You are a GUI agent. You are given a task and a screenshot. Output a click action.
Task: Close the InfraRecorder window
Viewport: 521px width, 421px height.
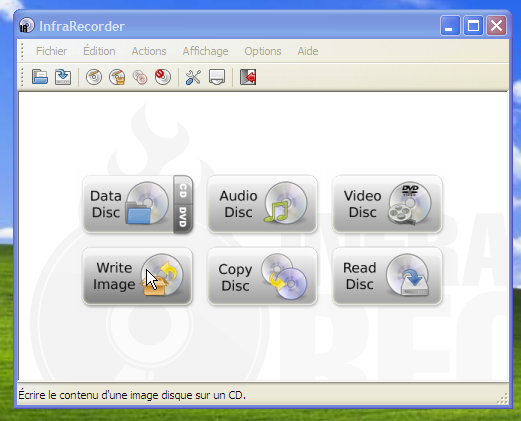pos(496,25)
